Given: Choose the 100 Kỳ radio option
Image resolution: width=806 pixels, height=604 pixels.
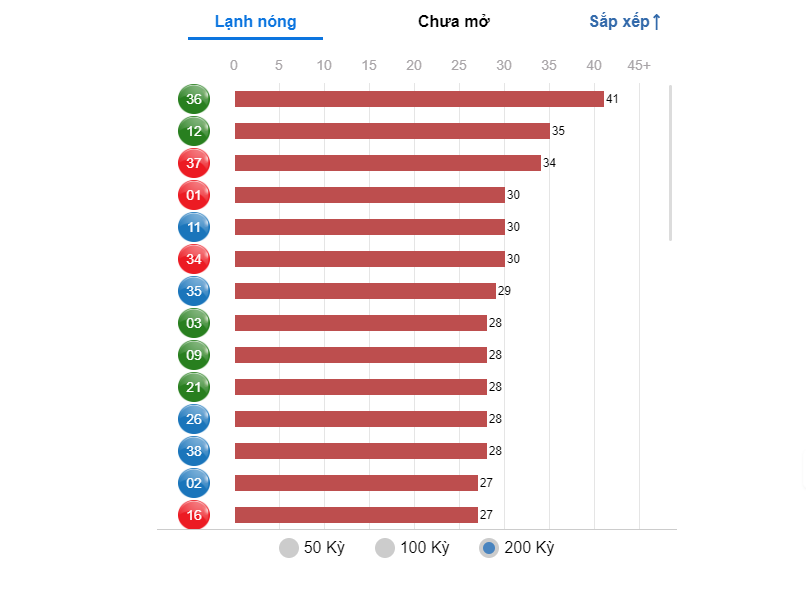Looking at the screenshot, I should pyautogui.click(x=385, y=548).
